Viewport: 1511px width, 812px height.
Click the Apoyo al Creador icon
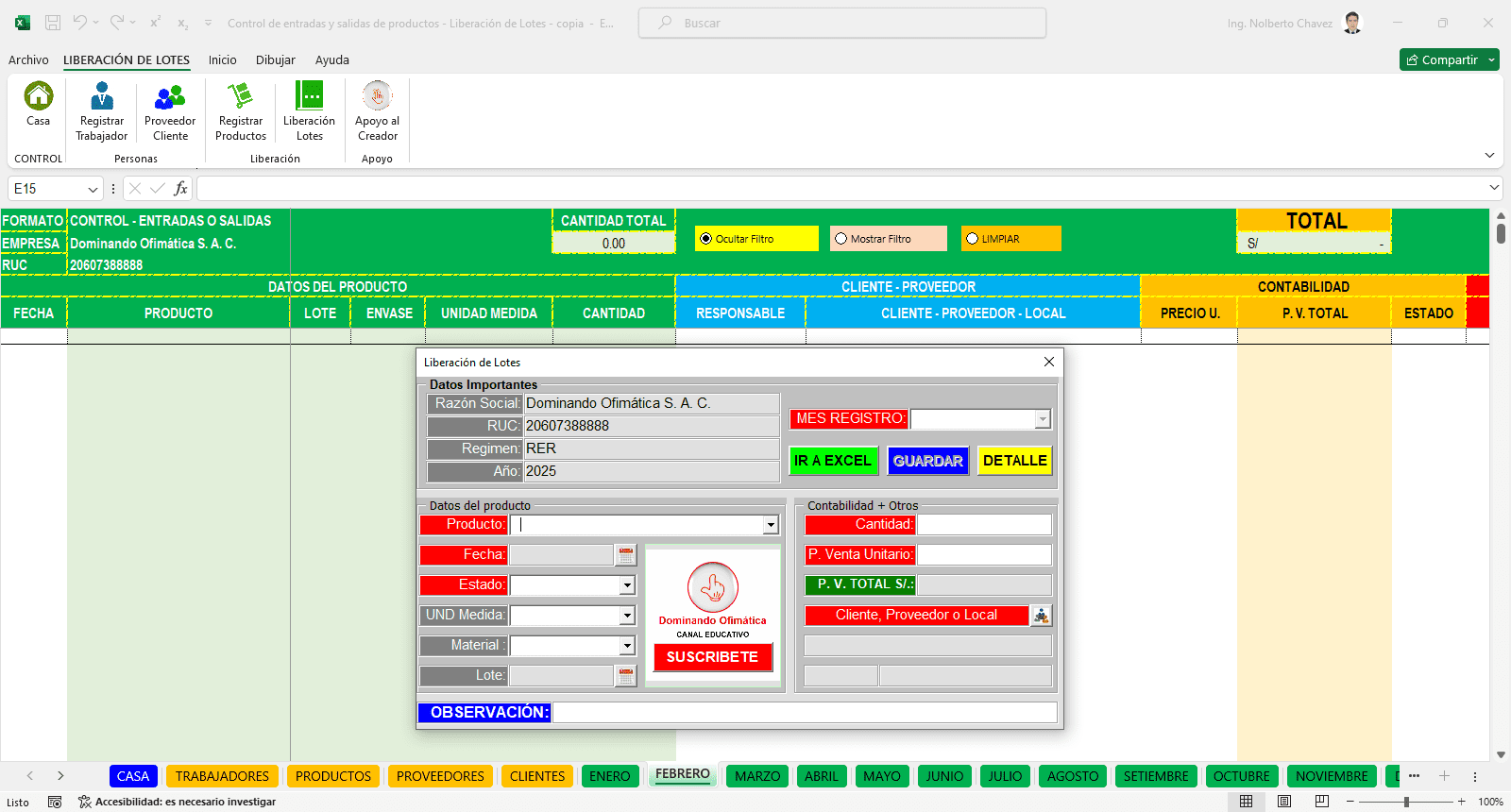click(377, 96)
